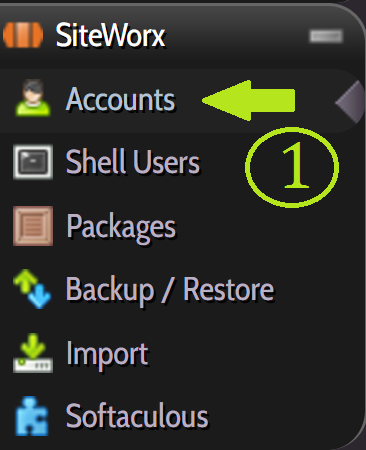Click the word Restore in the menu
This screenshot has width=366, height=450.
tap(229, 289)
